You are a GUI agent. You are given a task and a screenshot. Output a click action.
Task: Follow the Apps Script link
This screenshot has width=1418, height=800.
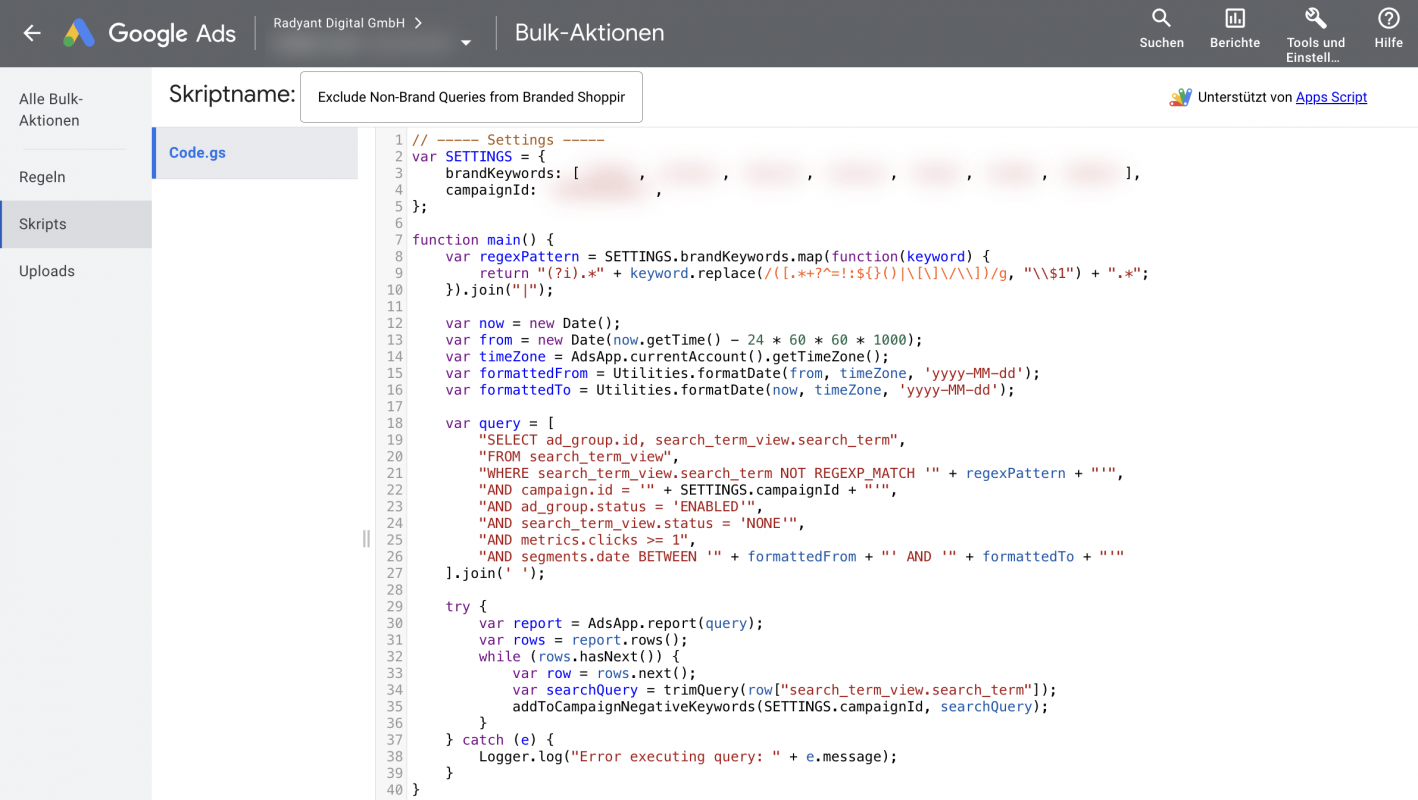[x=1331, y=97]
